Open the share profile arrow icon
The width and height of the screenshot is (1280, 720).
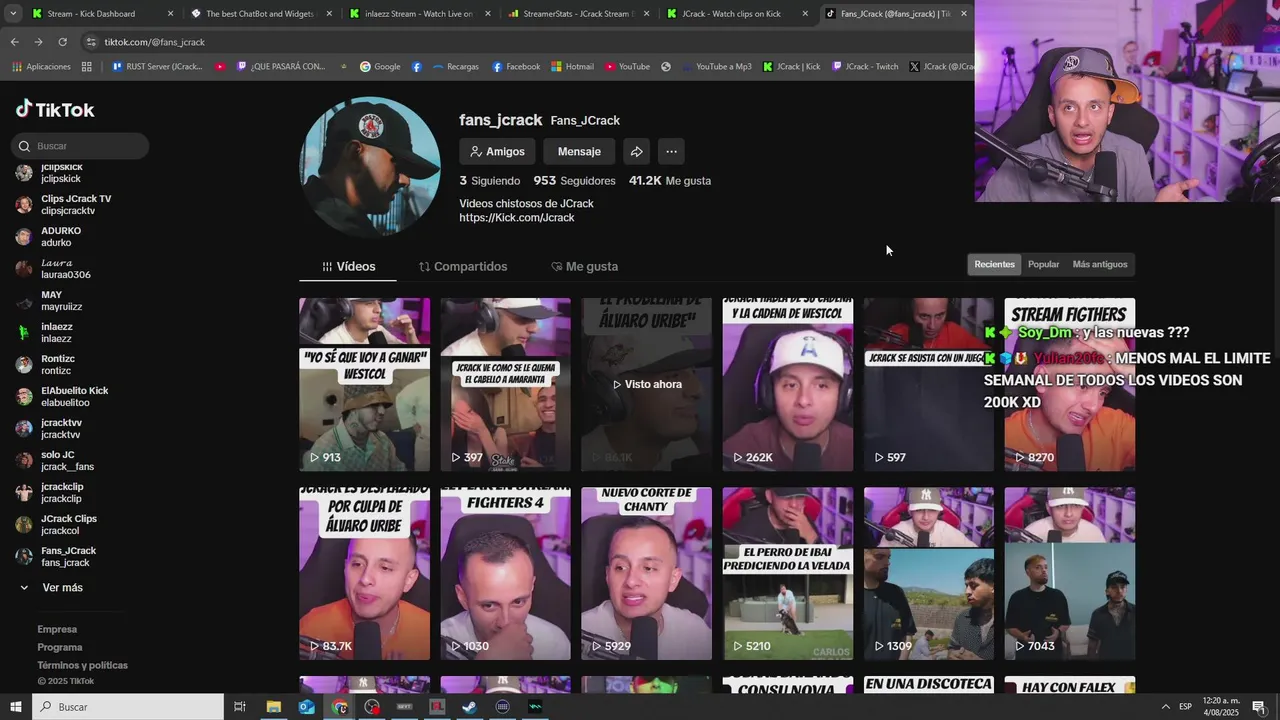pos(636,152)
